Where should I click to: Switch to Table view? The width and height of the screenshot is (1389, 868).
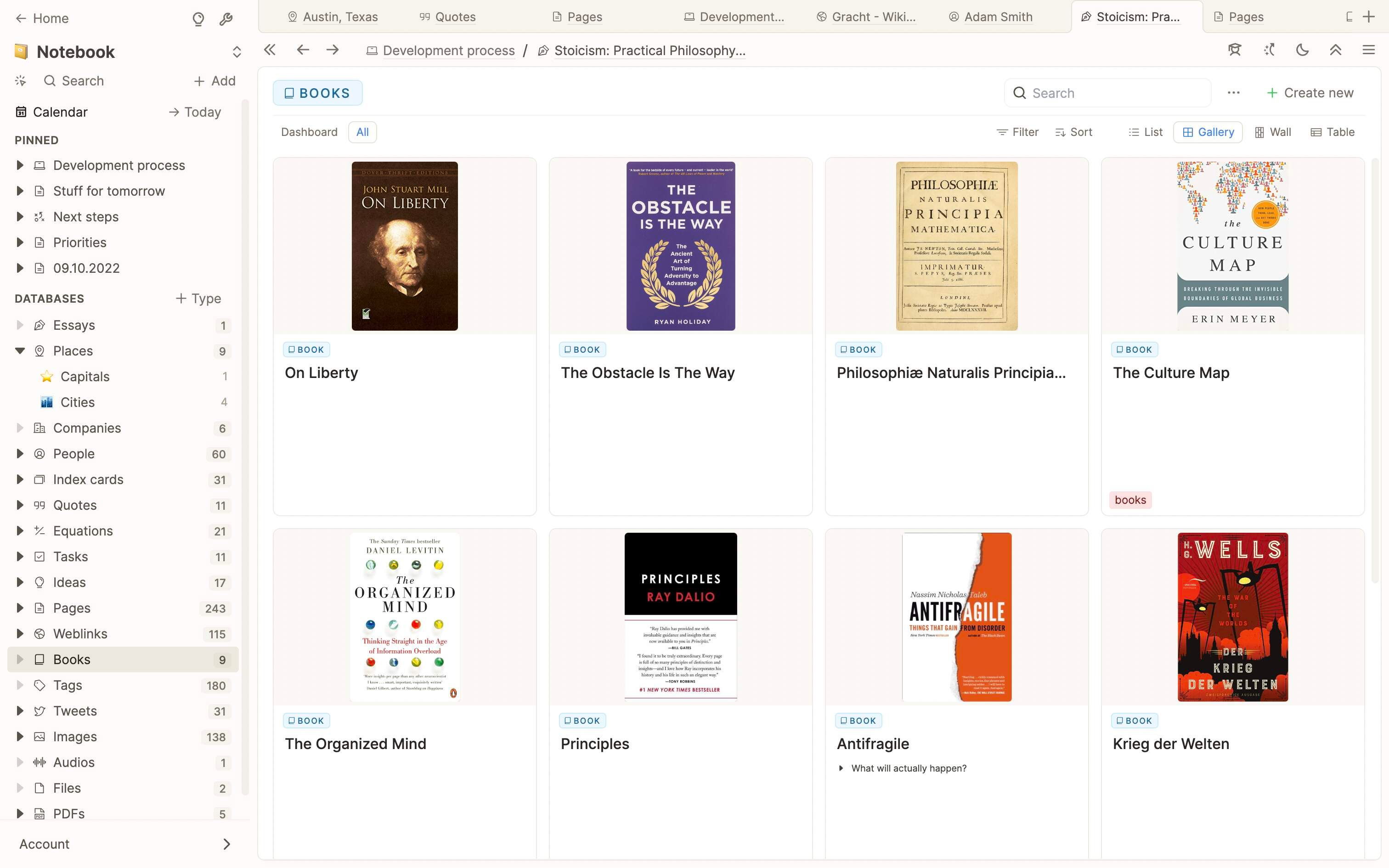pyautogui.click(x=1332, y=133)
